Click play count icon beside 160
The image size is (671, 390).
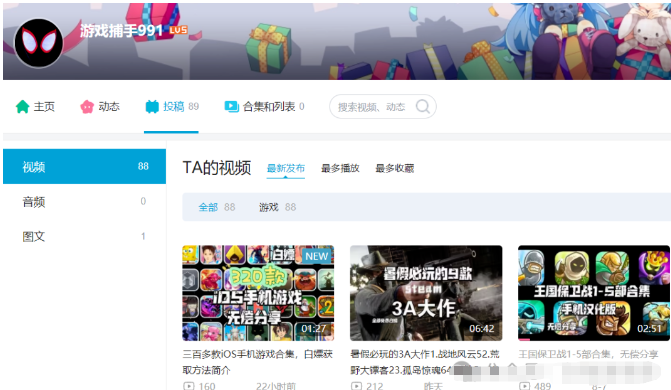[189, 386]
